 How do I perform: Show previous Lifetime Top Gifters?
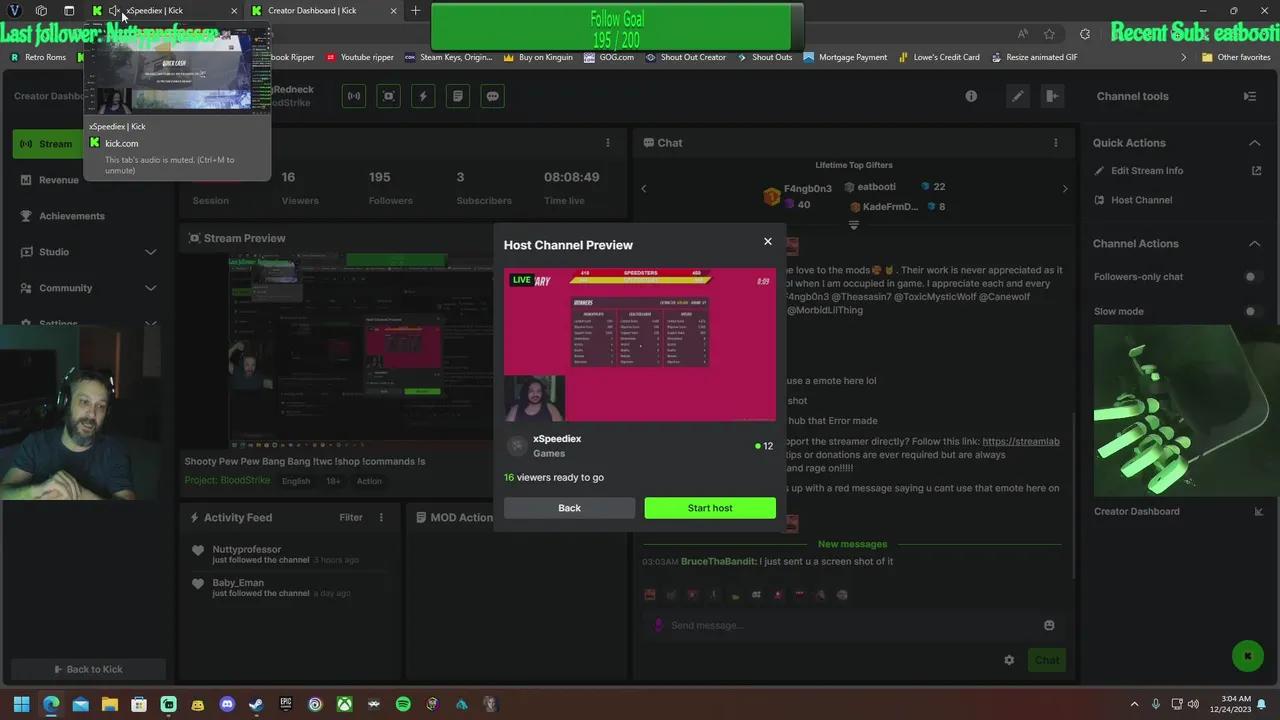click(x=644, y=189)
